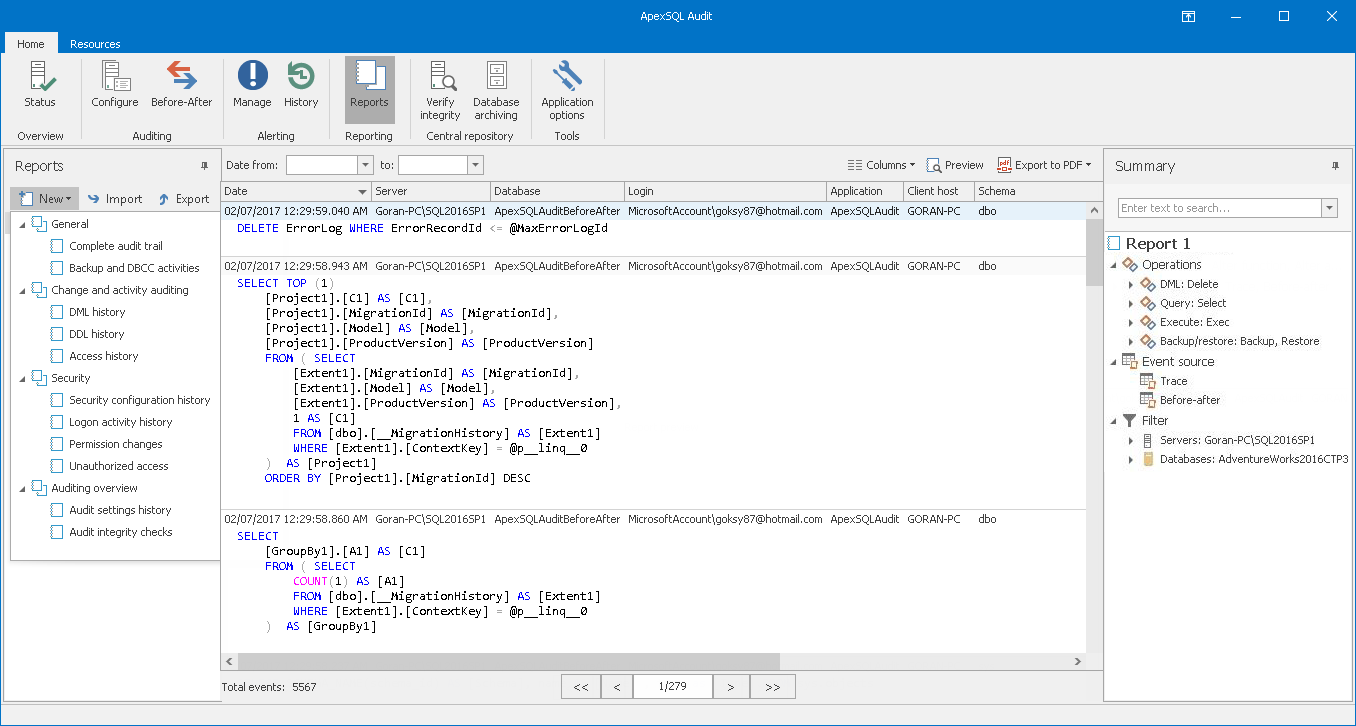Select Logon activity history report
This screenshot has height=726, width=1356.
(121, 422)
